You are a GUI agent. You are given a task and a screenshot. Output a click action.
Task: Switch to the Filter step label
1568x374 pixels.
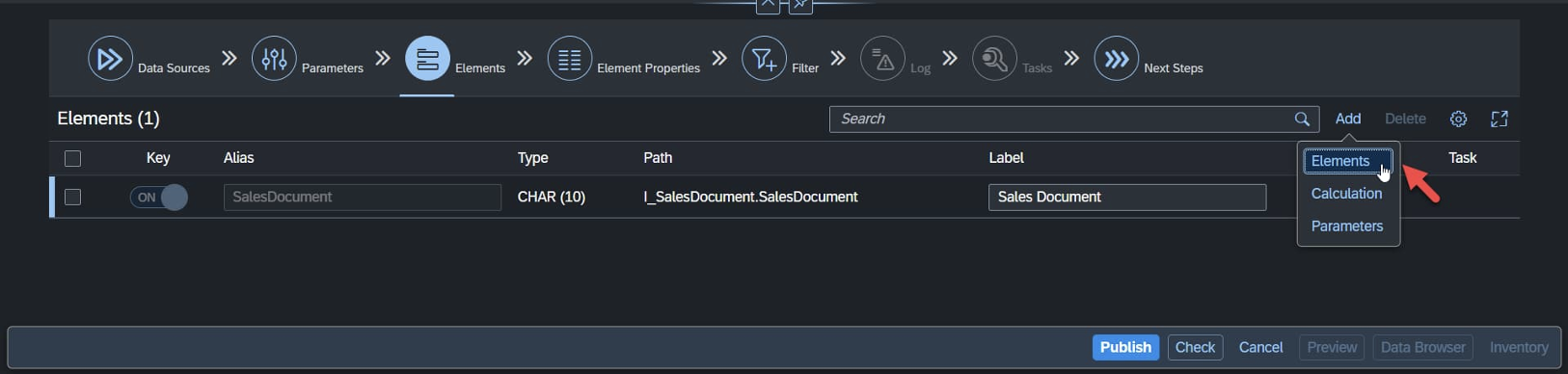(x=805, y=67)
